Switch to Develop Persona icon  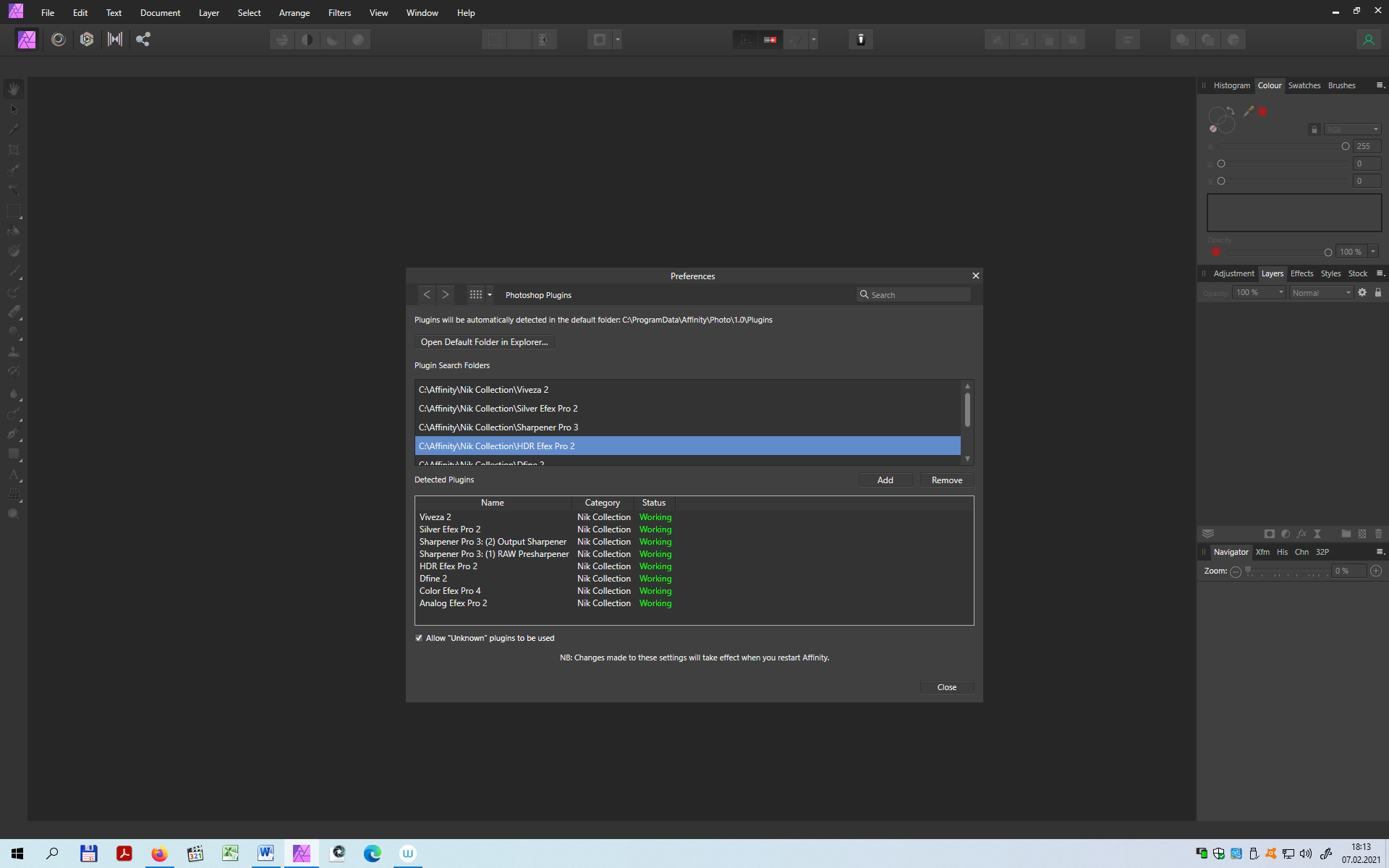[87, 40]
